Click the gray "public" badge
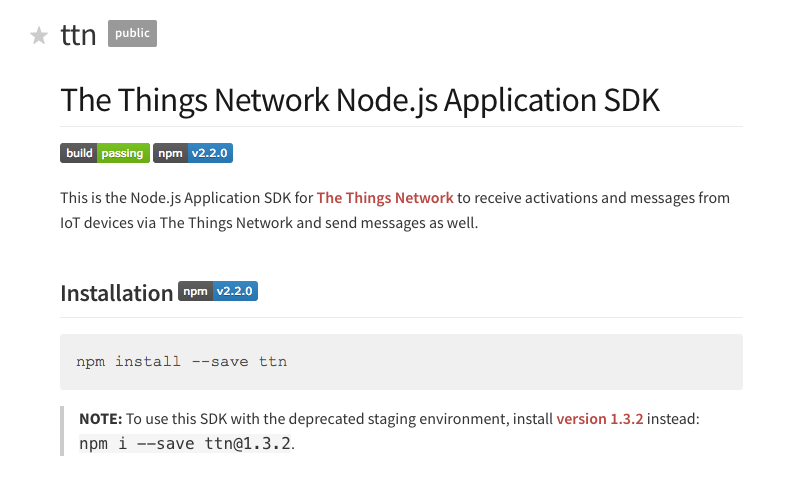803x480 pixels. click(132, 34)
